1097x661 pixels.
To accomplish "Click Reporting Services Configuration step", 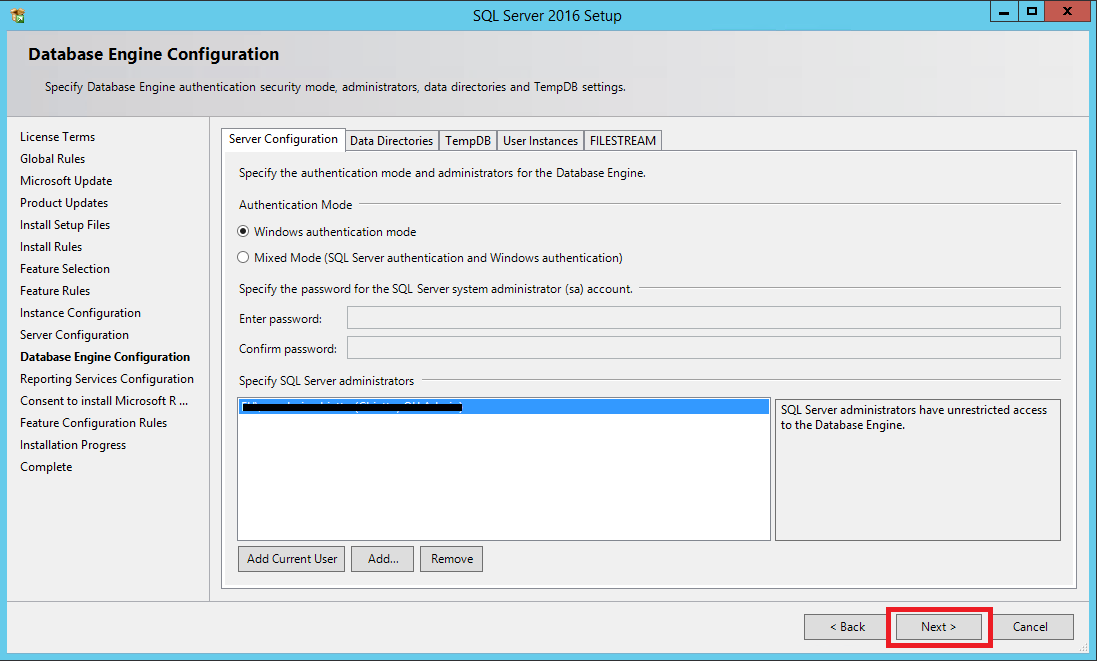I will click(x=107, y=379).
